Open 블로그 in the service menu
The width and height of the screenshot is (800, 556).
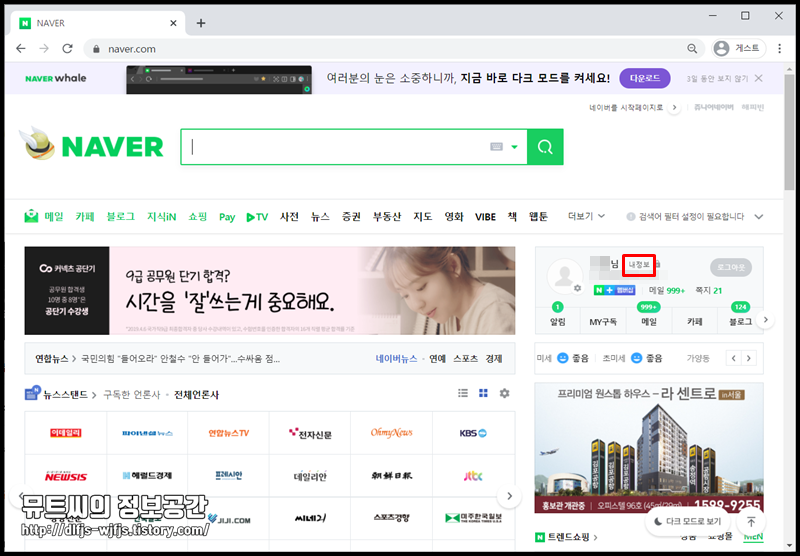click(x=120, y=217)
